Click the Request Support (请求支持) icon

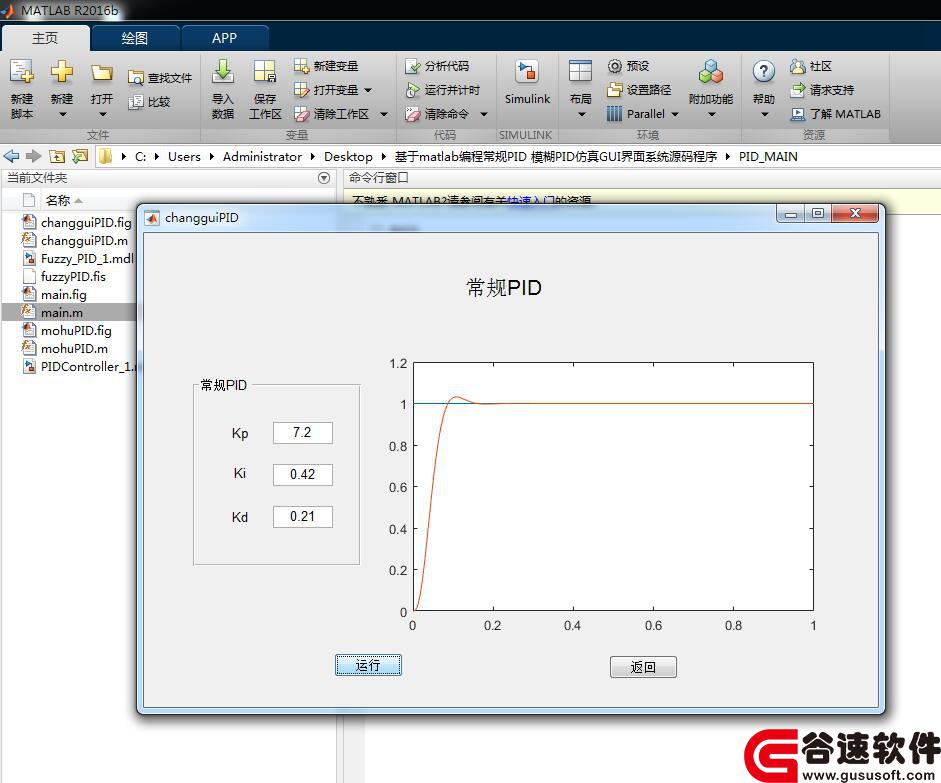[798, 90]
